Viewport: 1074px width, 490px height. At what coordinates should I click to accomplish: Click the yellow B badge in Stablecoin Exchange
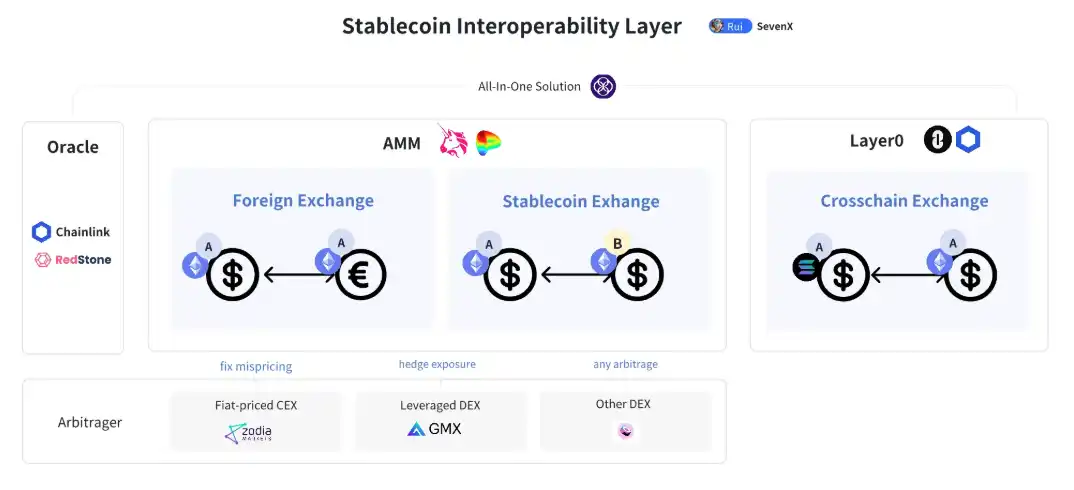(x=617, y=243)
